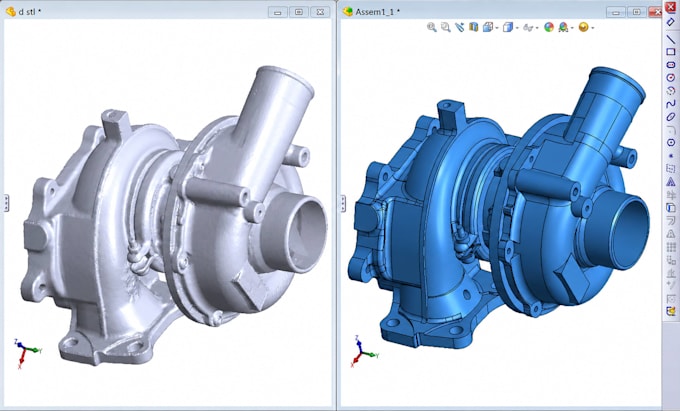This screenshot has height=411, width=680.
Task: Select the Quick Snaps tool
Action: click(x=671, y=299)
